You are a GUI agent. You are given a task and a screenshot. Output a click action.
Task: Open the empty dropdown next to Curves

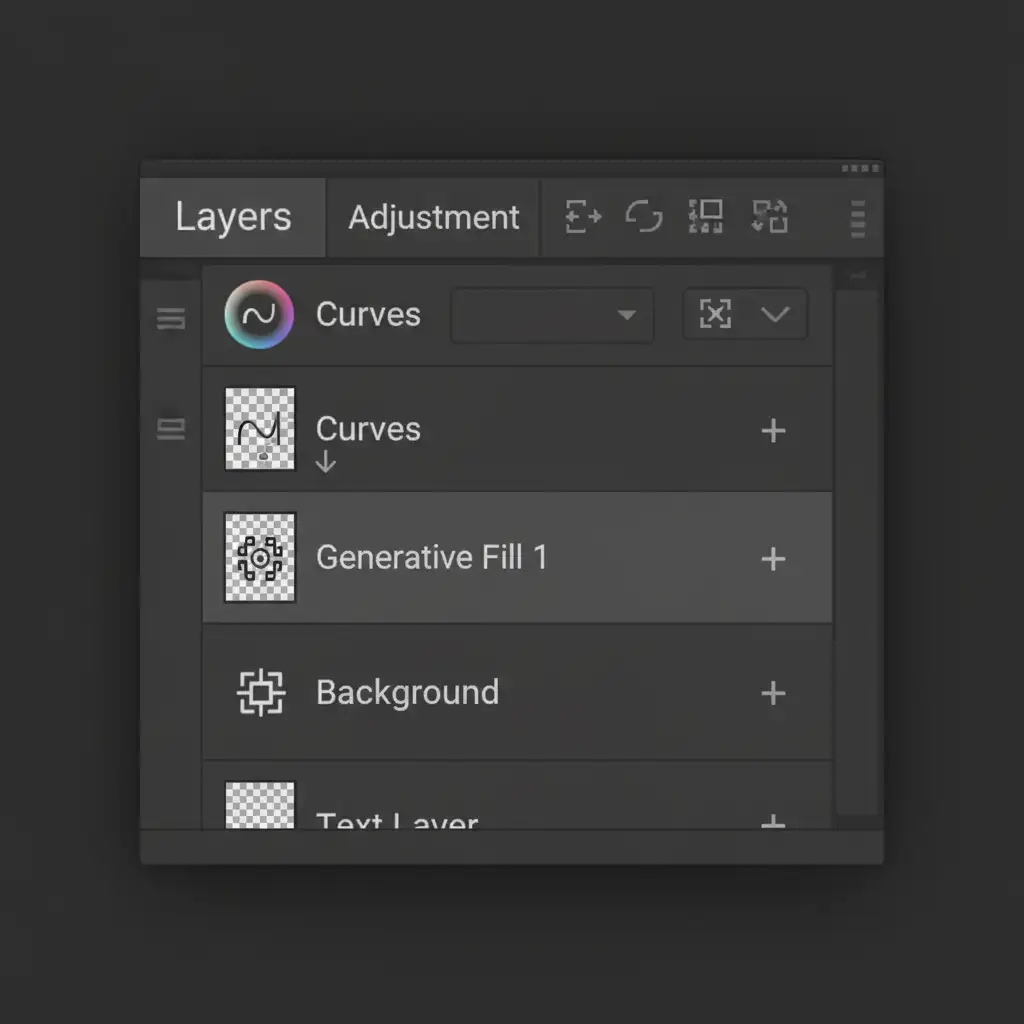point(552,315)
